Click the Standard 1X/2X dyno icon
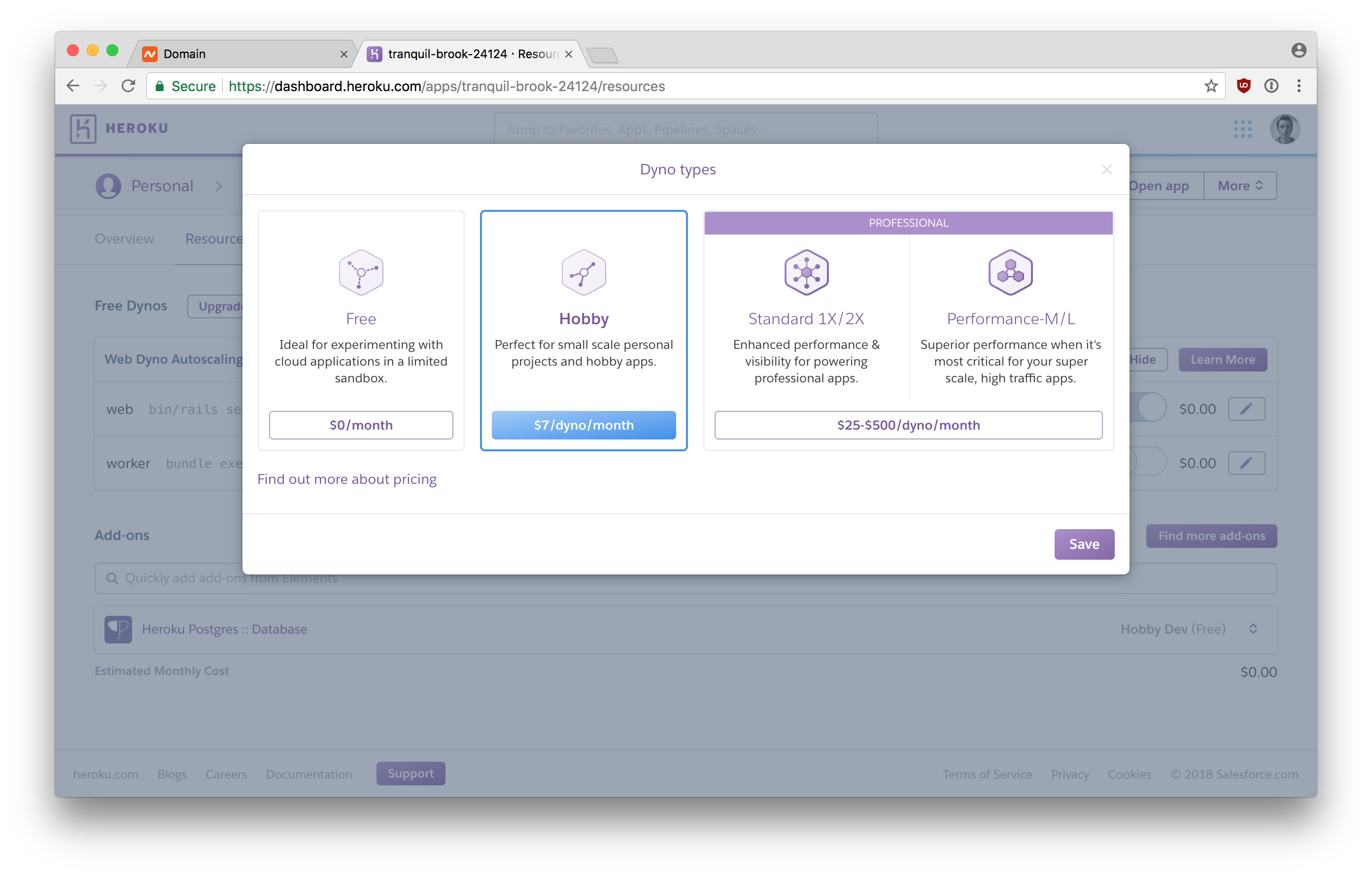1372x876 pixels. point(806,272)
